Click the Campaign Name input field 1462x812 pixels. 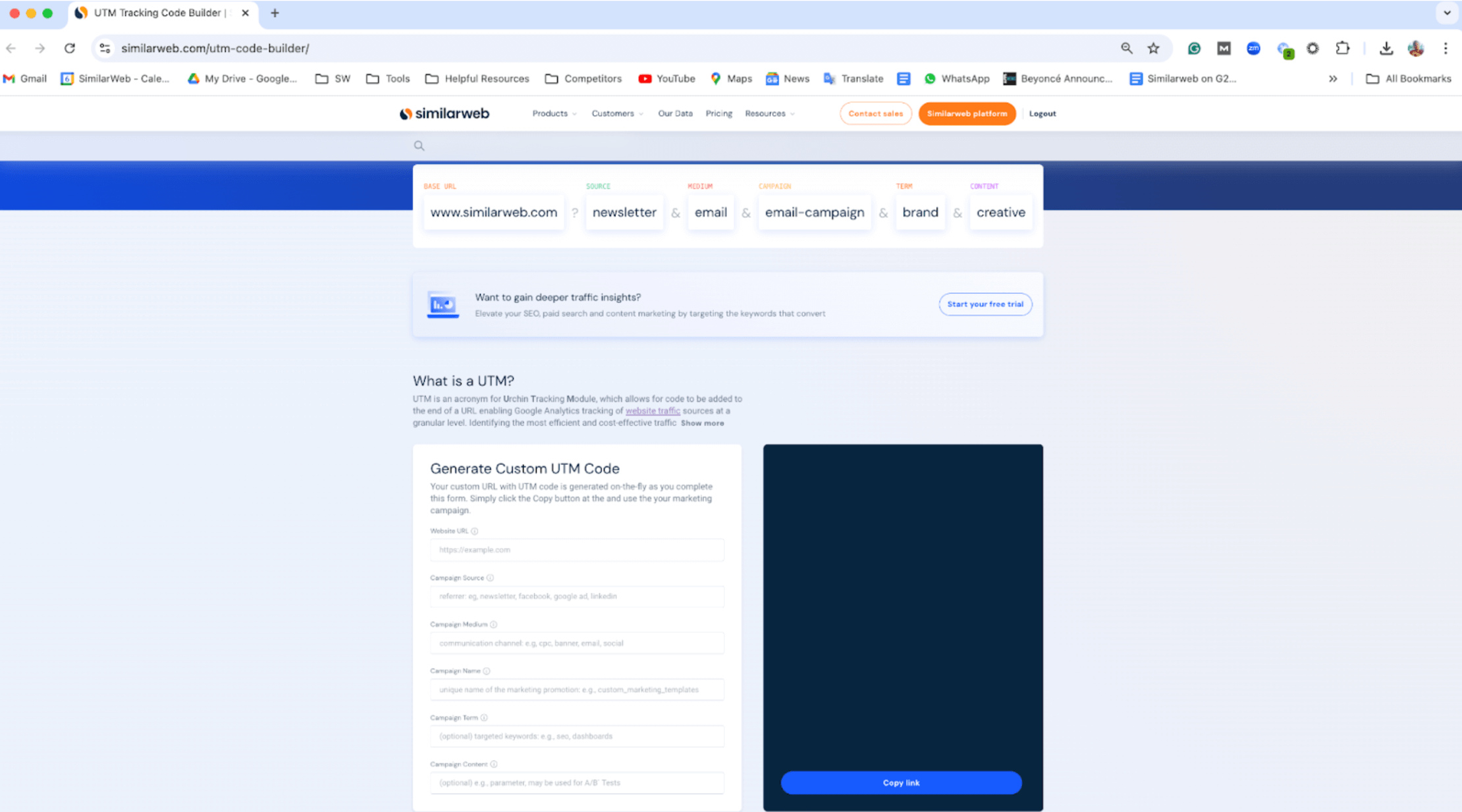(x=577, y=690)
